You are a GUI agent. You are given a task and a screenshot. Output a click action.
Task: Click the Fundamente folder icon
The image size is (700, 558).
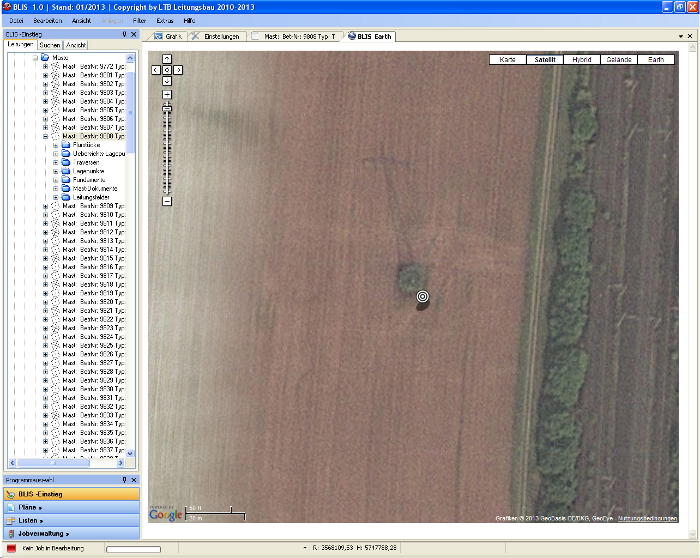pyautogui.click(x=66, y=179)
